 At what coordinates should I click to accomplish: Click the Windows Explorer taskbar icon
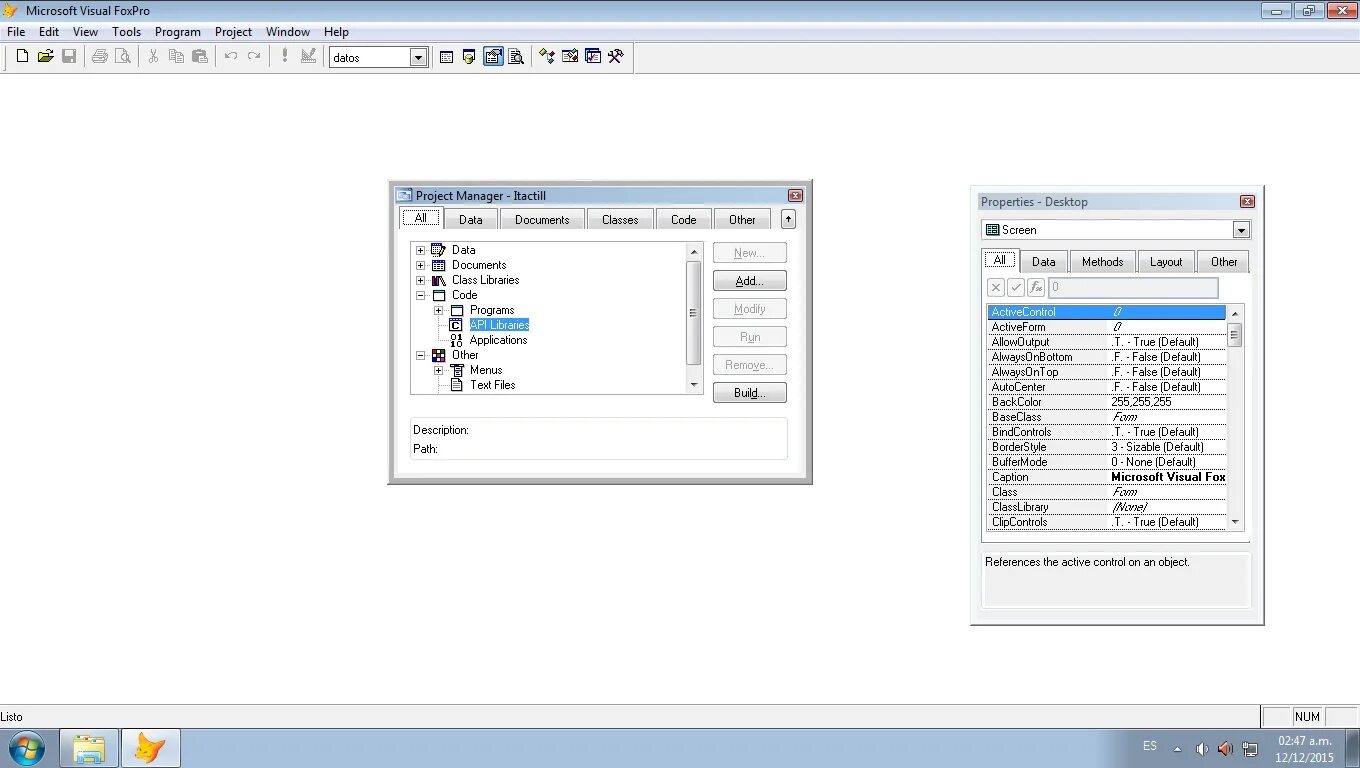[89, 748]
